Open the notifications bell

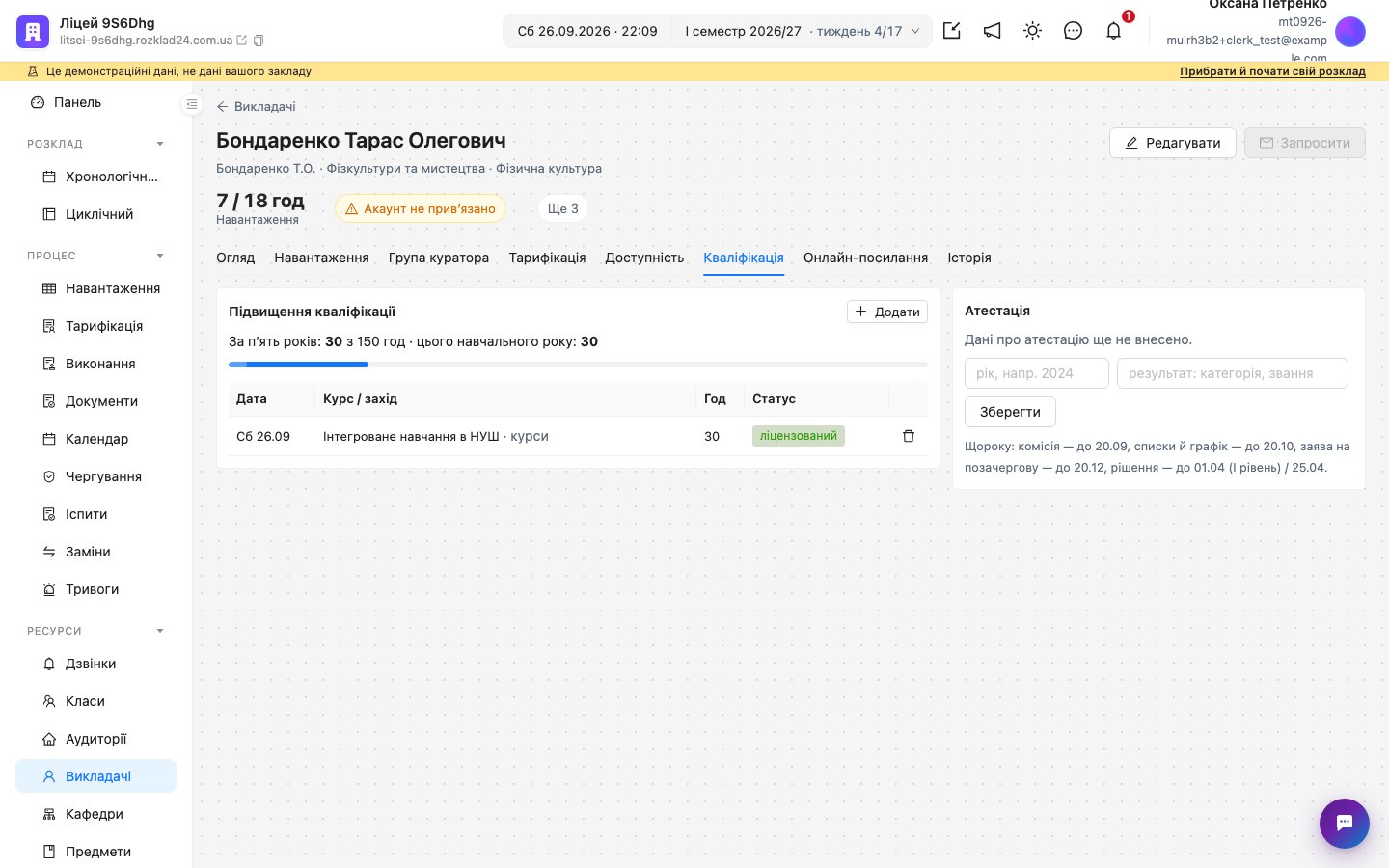[1113, 31]
